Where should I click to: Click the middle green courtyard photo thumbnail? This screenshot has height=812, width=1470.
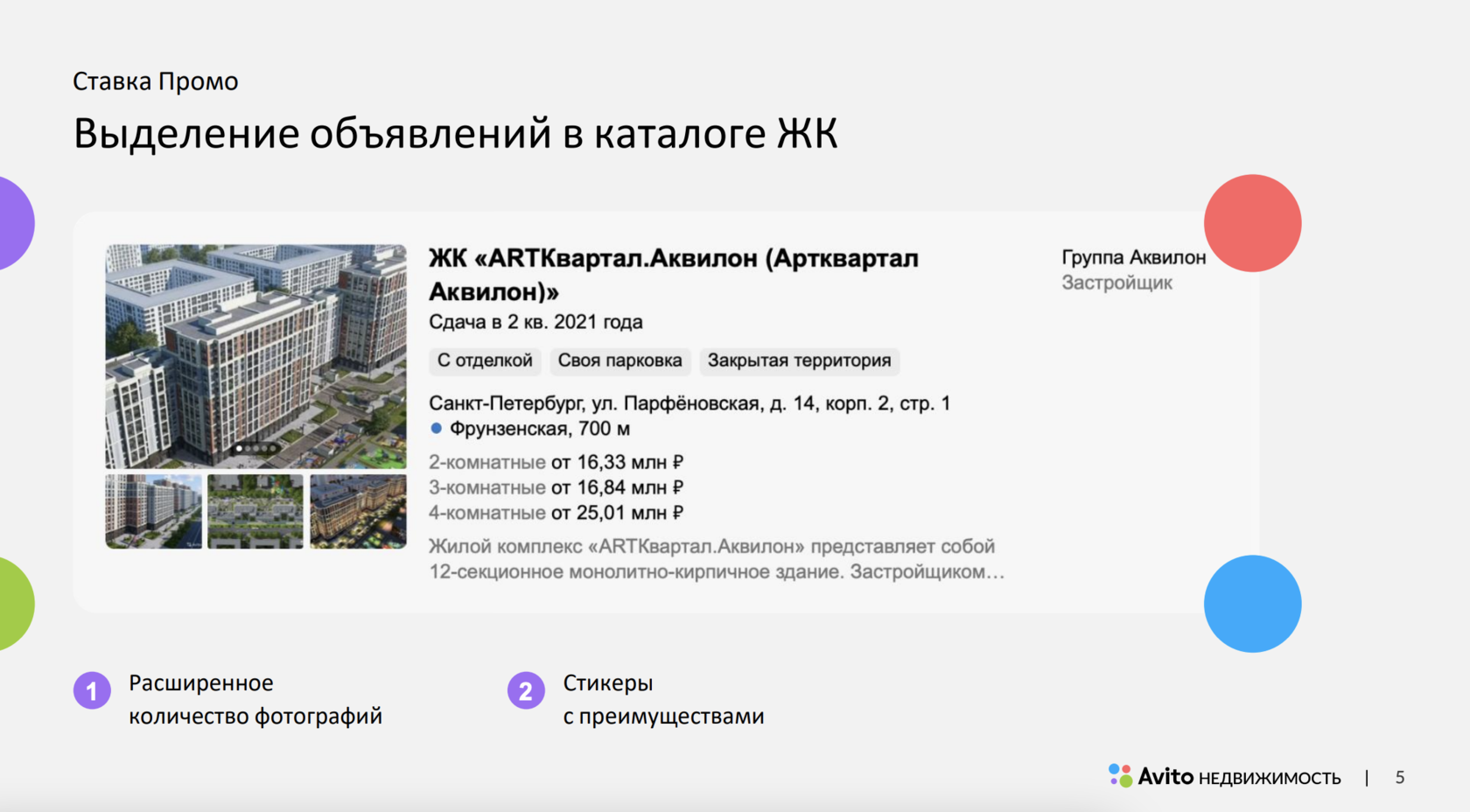pos(256,511)
